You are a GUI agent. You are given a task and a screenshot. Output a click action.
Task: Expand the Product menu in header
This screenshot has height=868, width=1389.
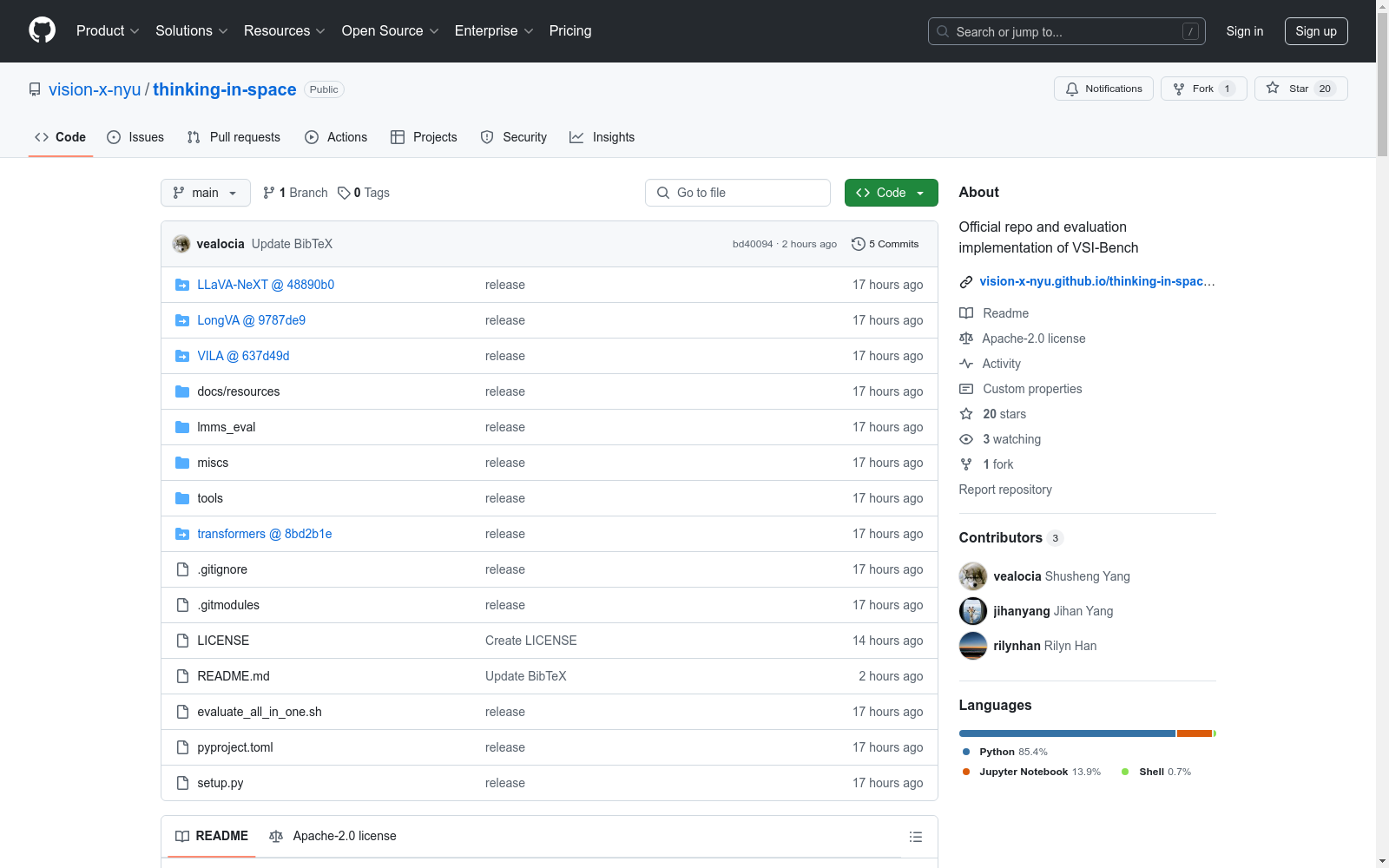pos(108,31)
